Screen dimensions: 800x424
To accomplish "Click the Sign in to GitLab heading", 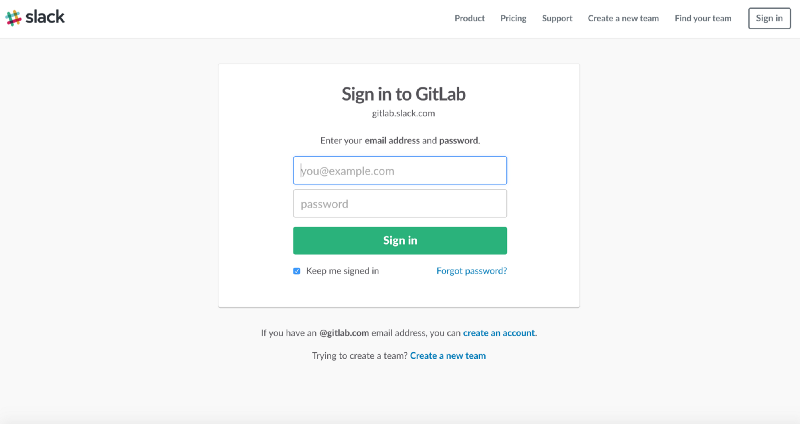I will coord(403,95).
